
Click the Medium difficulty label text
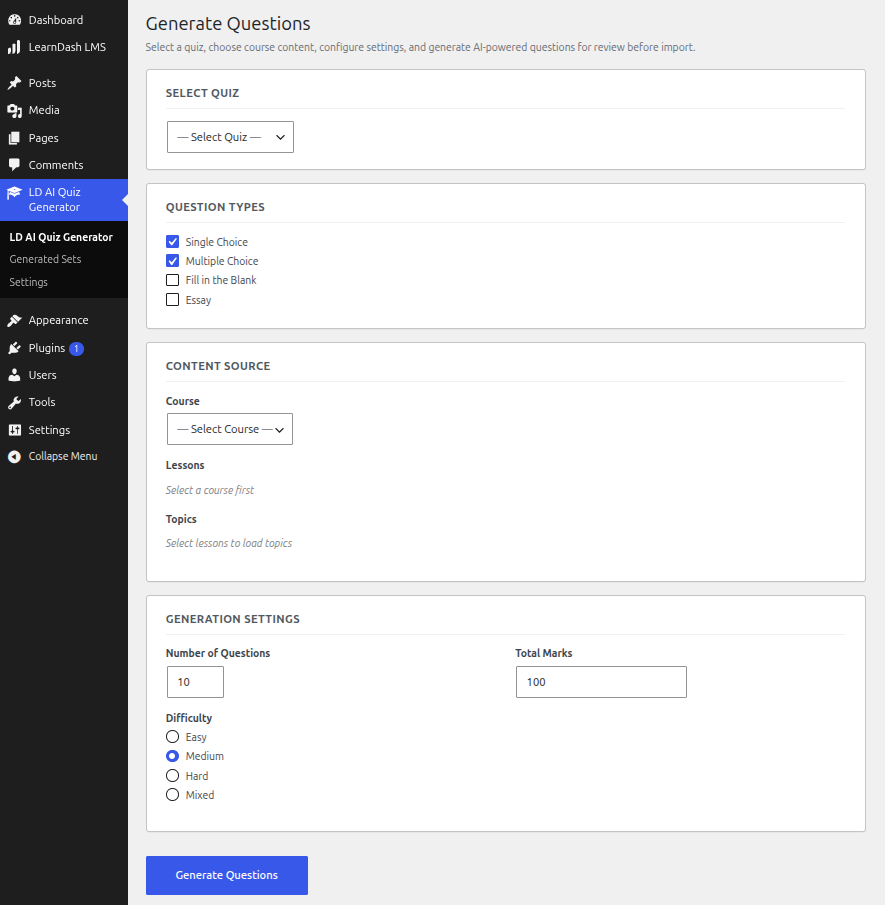coord(204,756)
